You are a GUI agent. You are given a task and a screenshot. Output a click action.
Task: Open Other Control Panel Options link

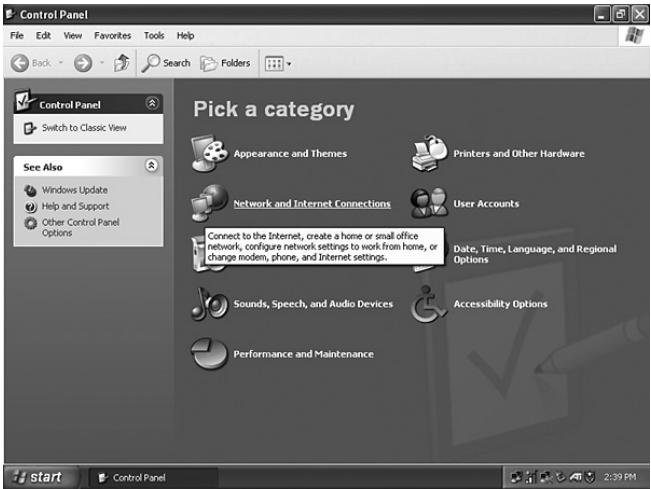pyautogui.click(x=81, y=227)
